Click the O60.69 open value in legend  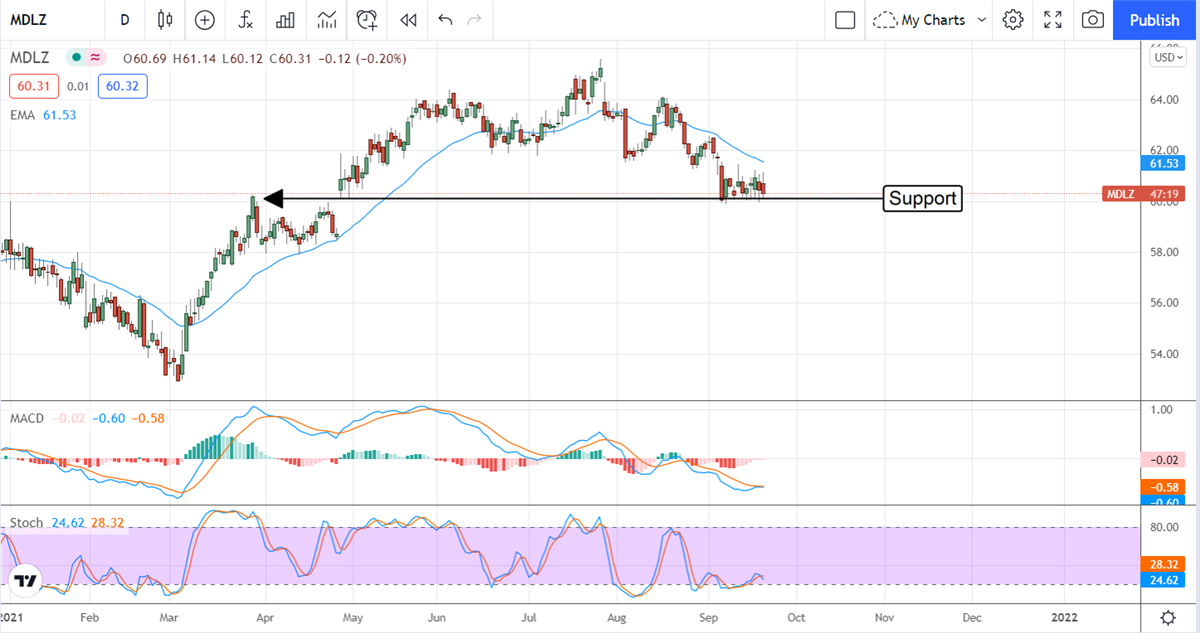click(x=145, y=59)
